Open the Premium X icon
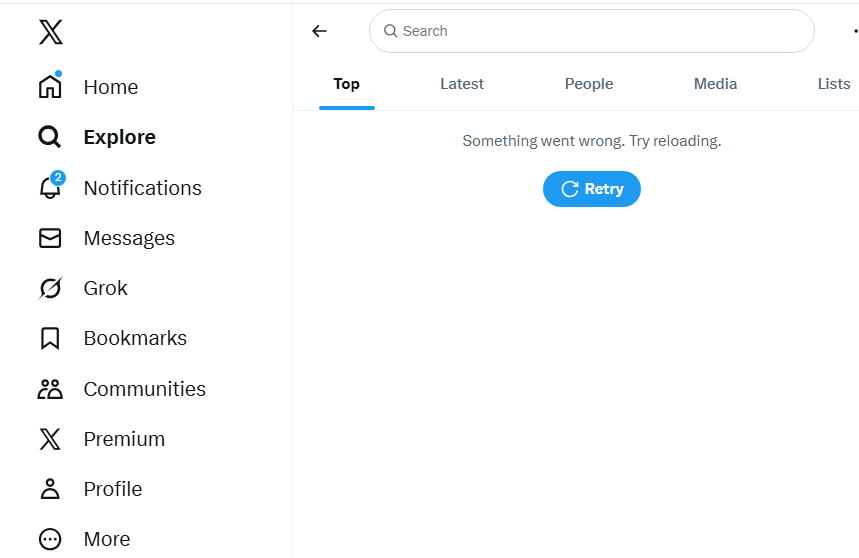The width and height of the screenshot is (859, 558). [x=50, y=439]
